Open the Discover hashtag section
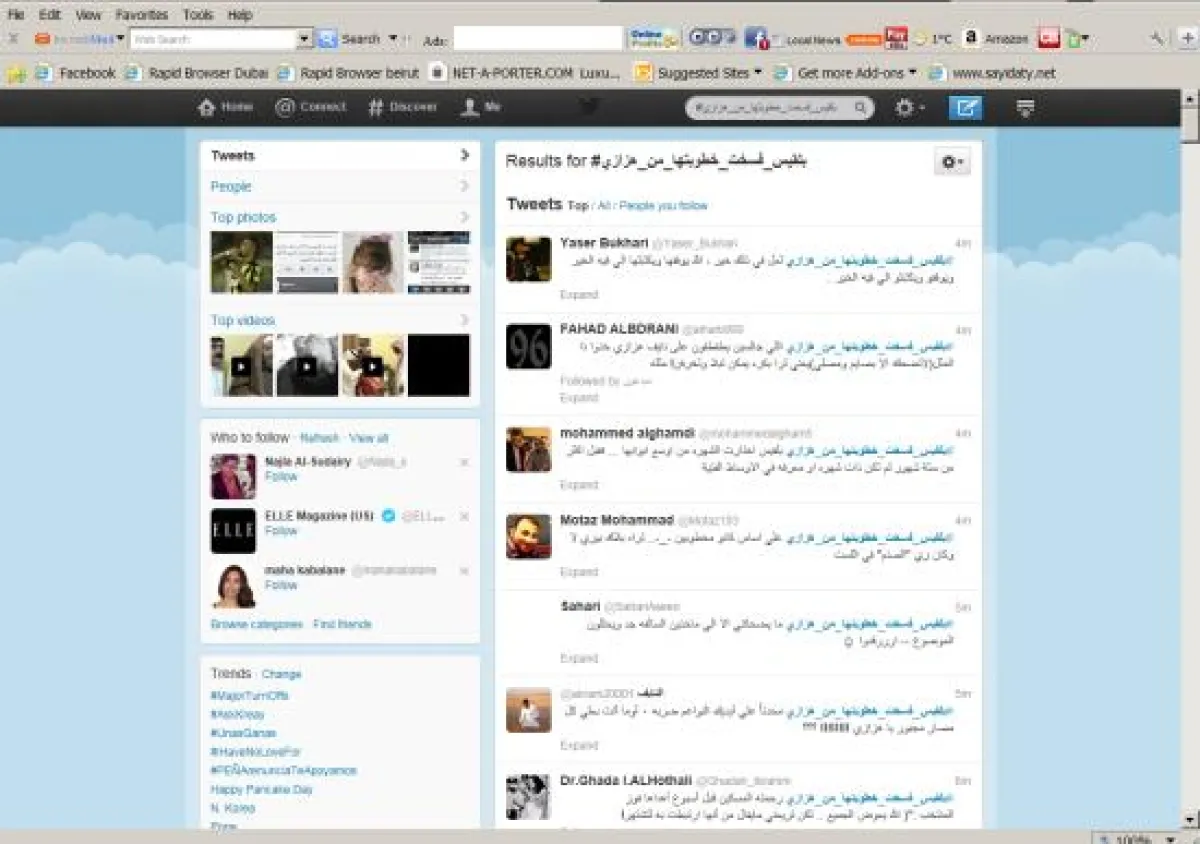The width and height of the screenshot is (1200, 844). (376, 108)
